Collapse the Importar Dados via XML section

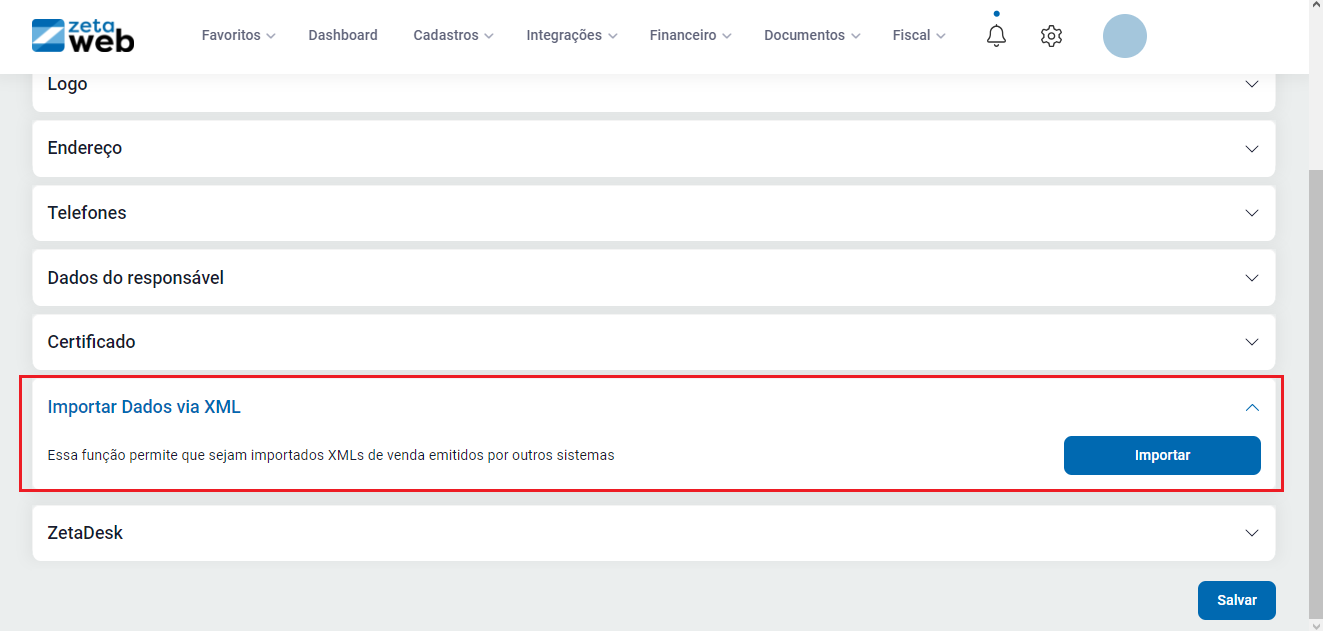(x=1251, y=407)
